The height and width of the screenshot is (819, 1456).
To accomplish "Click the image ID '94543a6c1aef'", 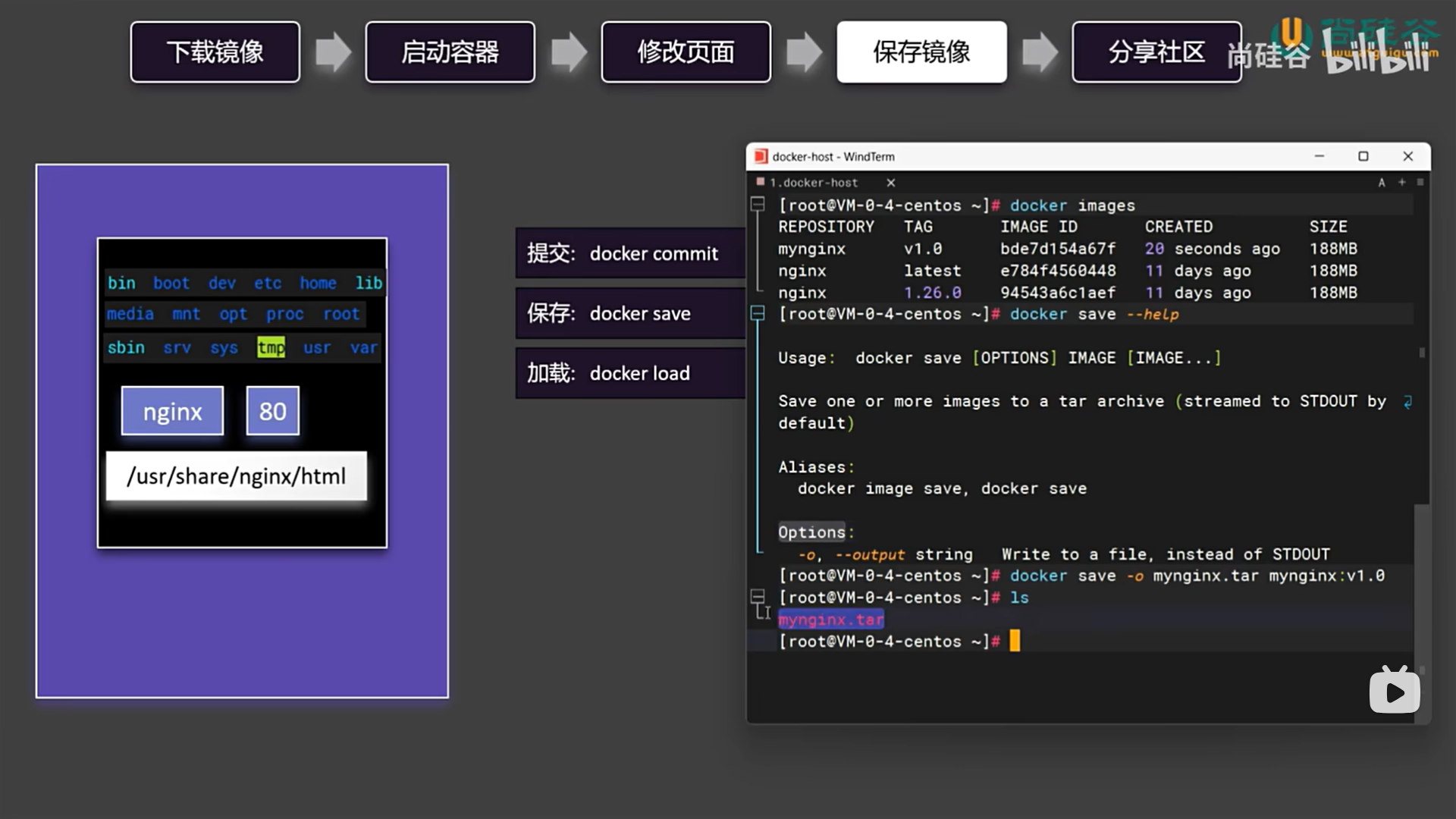I will (1058, 293).
